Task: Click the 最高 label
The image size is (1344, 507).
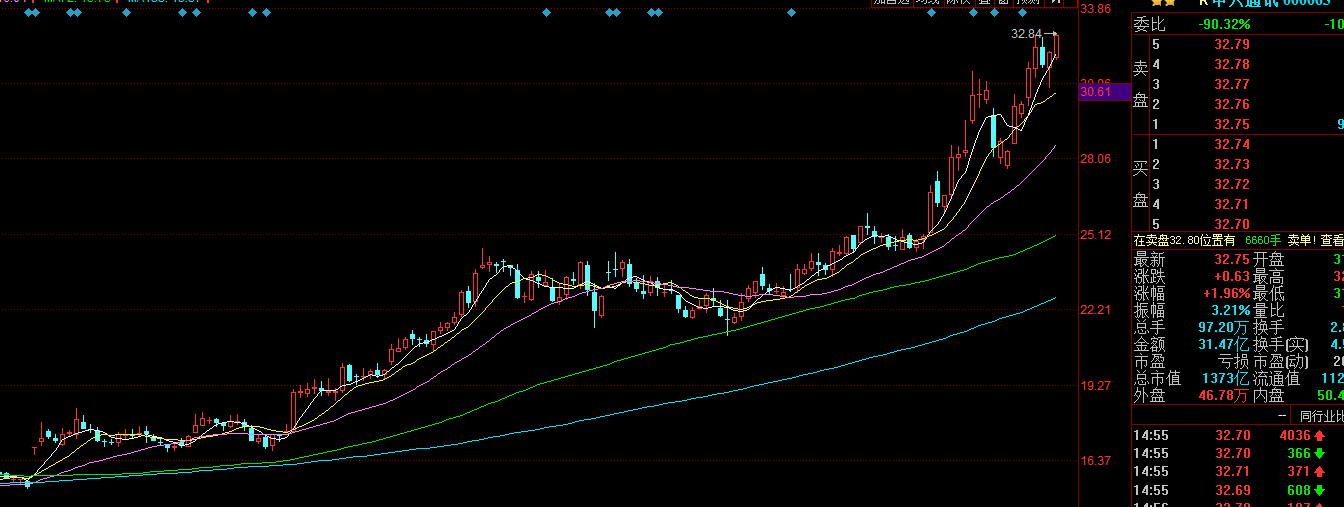Action: click(x=1269, y=277)
